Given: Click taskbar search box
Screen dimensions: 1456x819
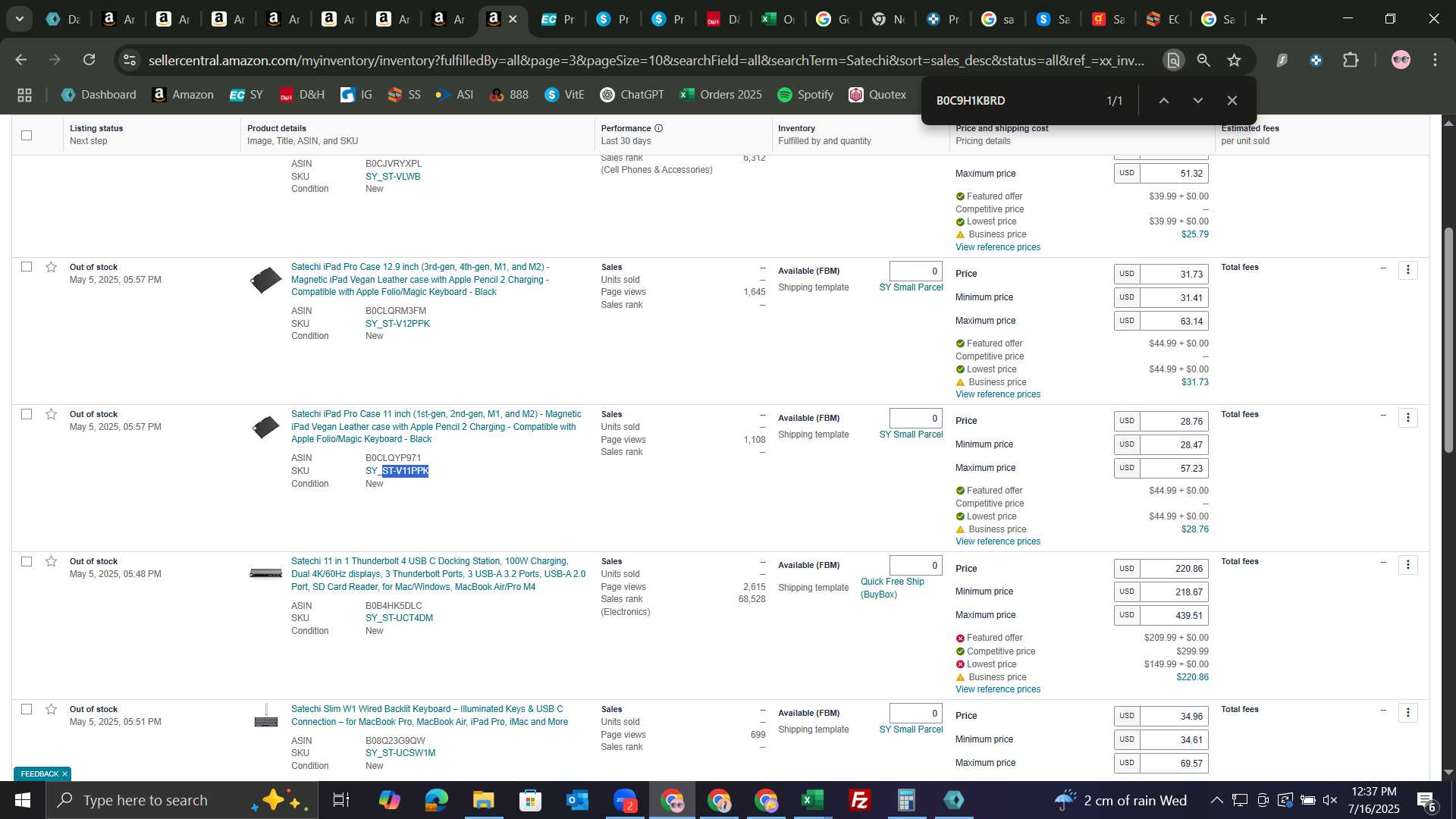Looking at the screenshot, I should [x=182, y=800].
